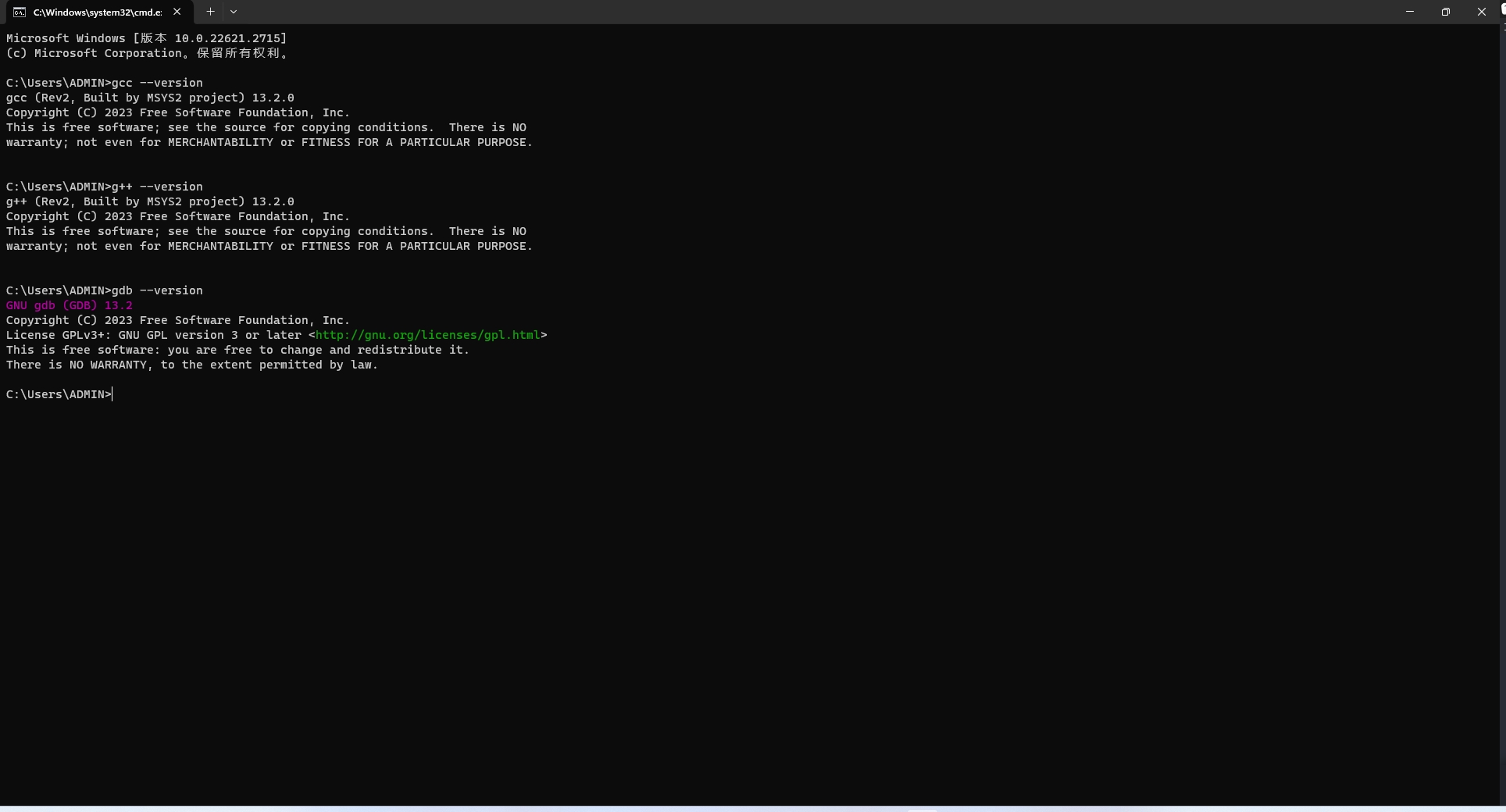Click the Microsoft Windows version line

146,38
